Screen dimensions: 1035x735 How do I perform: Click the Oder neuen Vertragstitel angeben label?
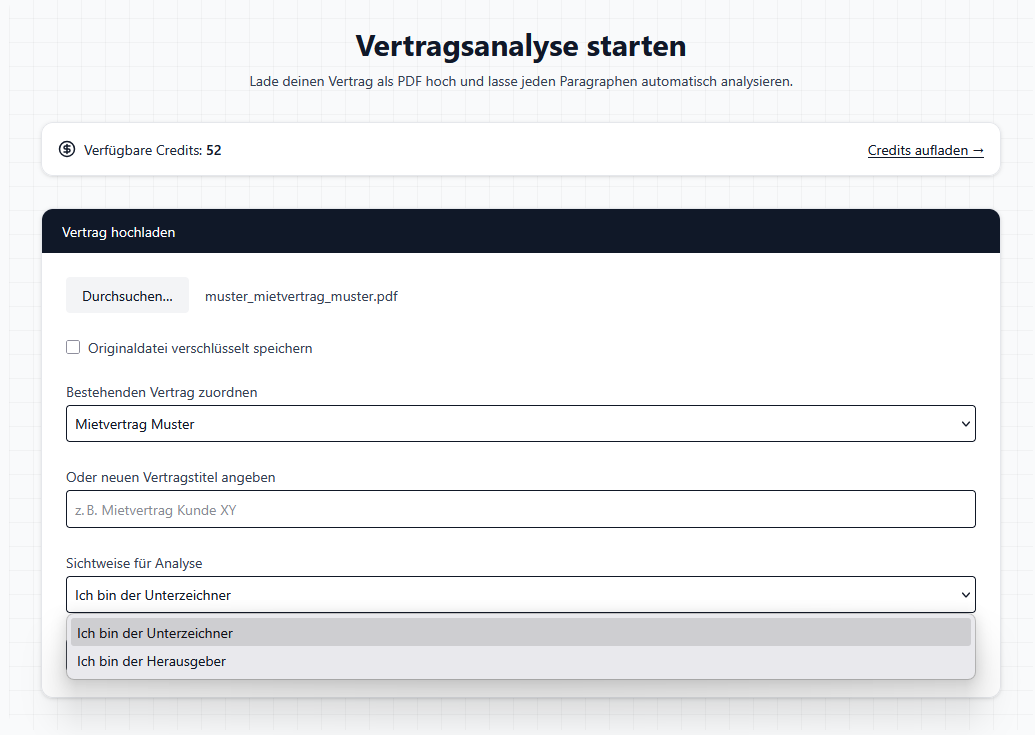click(170, 477)
